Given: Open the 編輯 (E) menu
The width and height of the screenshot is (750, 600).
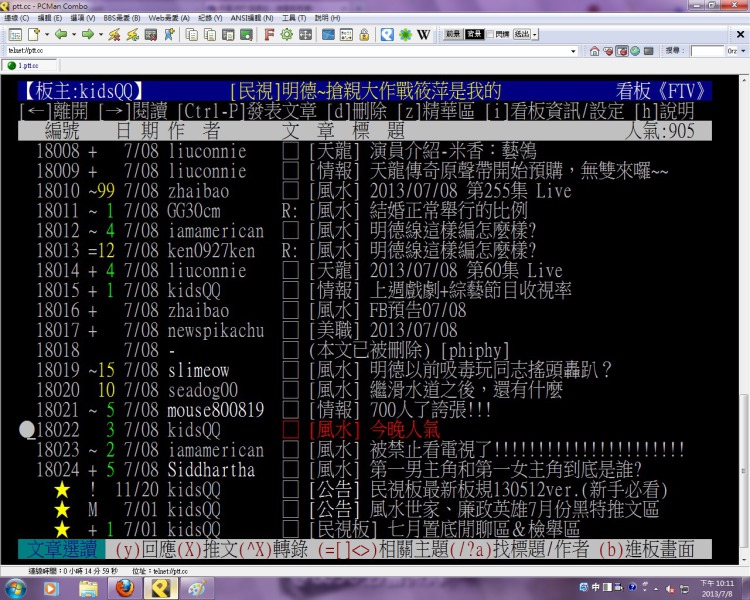Looking at the screenshot, I should coord(50,18).
